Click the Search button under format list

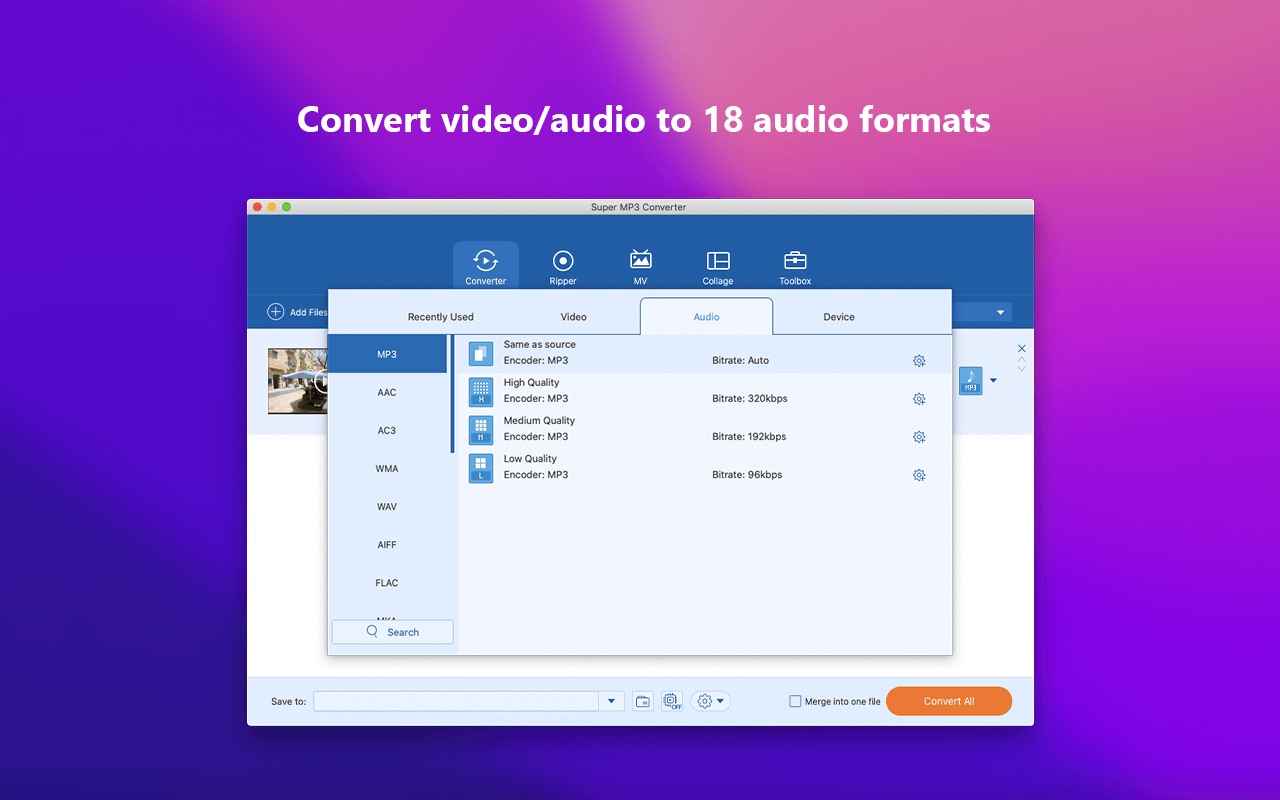[393, 632]
